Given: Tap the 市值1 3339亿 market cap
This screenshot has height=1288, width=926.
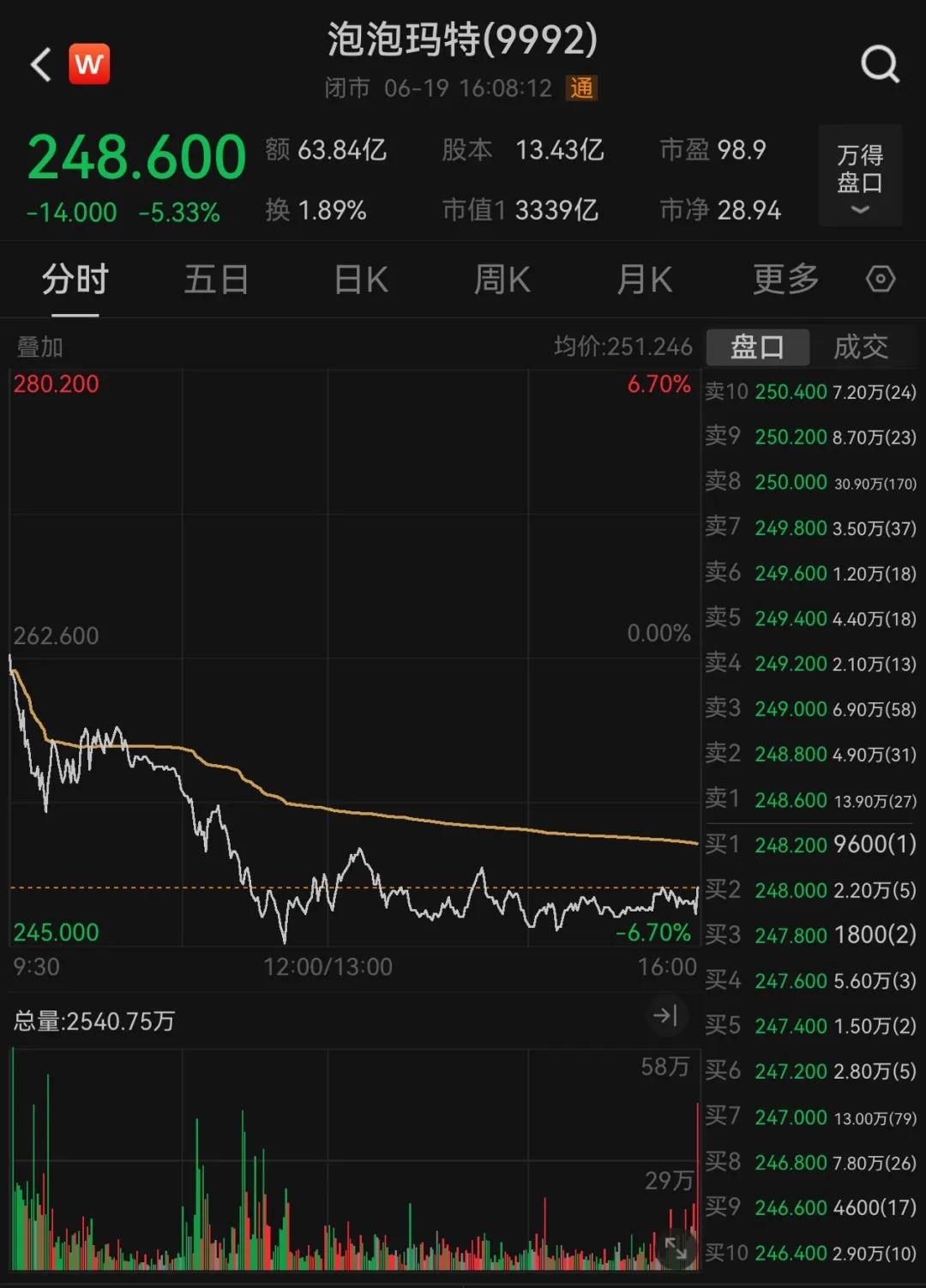Looking at the screenshot, I should [x=520, y=210].
